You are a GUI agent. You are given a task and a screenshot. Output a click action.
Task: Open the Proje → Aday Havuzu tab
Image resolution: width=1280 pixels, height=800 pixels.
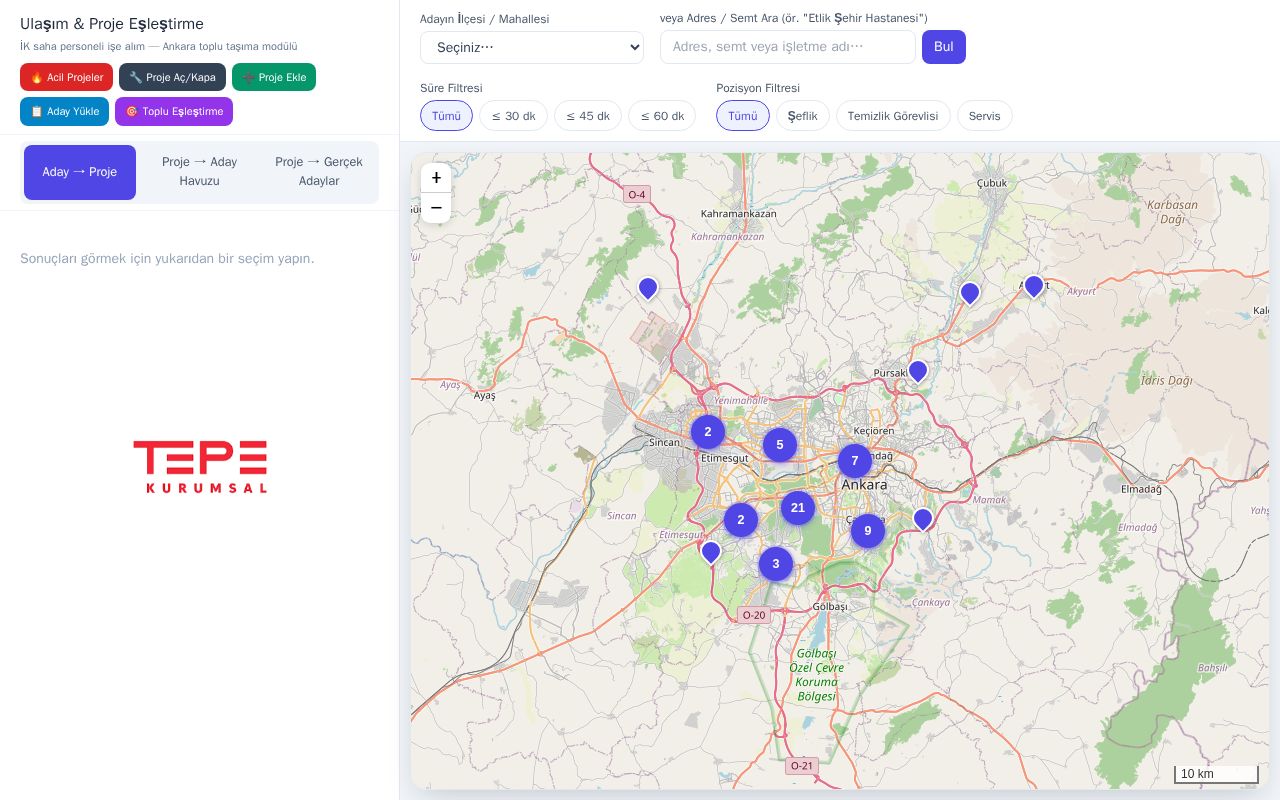click(x=199, y=172)
